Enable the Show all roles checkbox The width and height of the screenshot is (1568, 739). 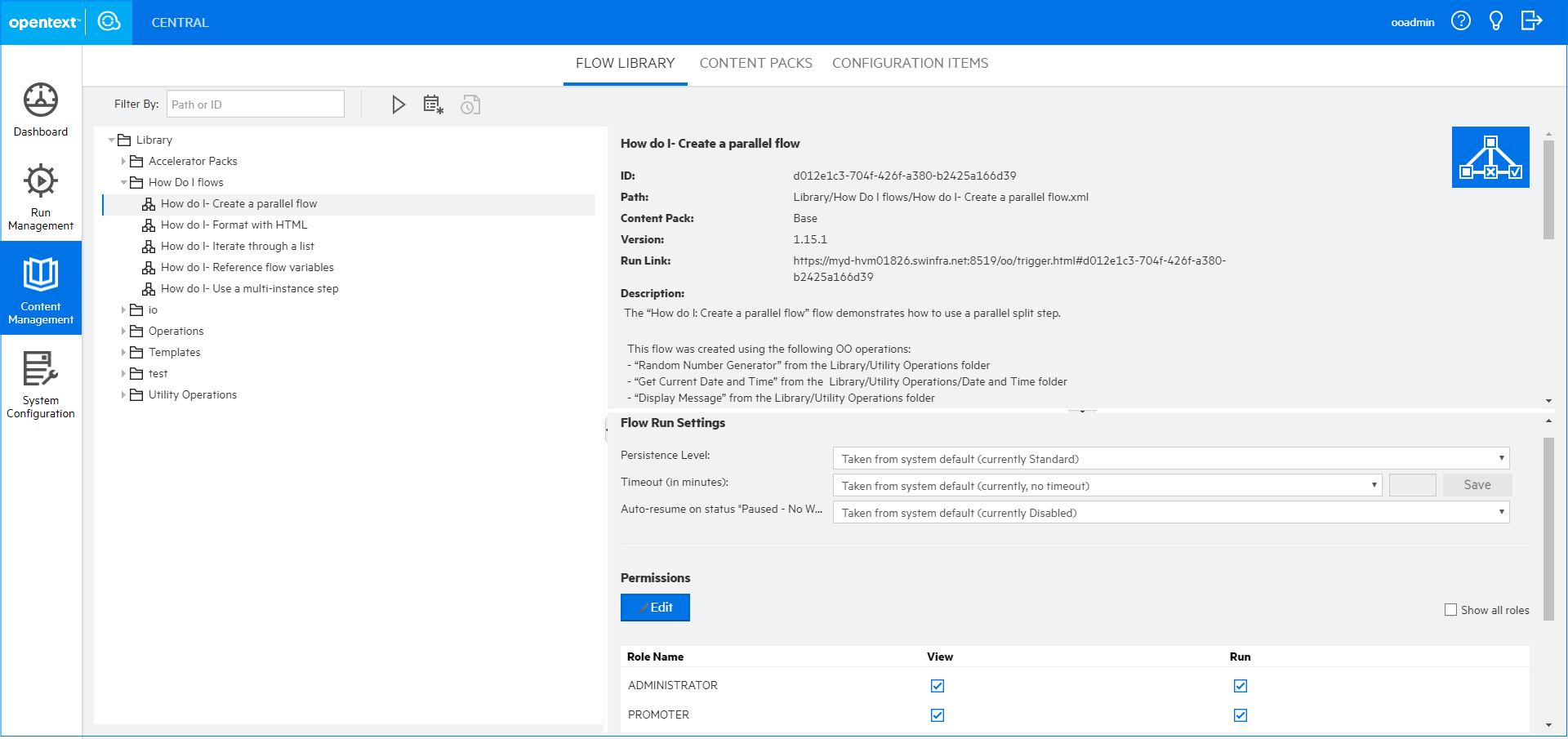(1450, 609)
